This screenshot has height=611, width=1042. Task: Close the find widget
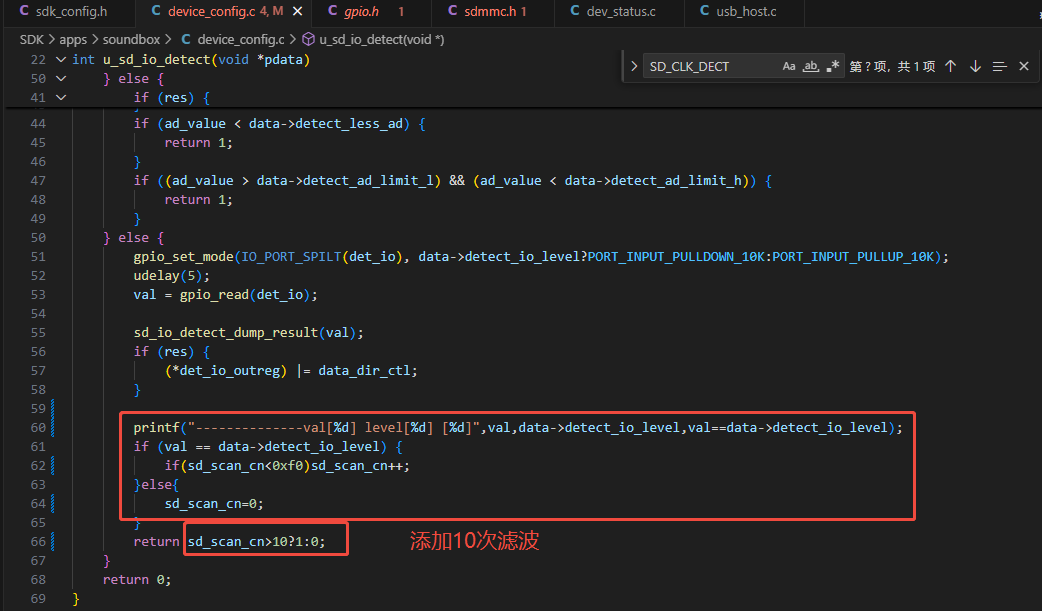pyautogui.click(x=1024, y=66)
